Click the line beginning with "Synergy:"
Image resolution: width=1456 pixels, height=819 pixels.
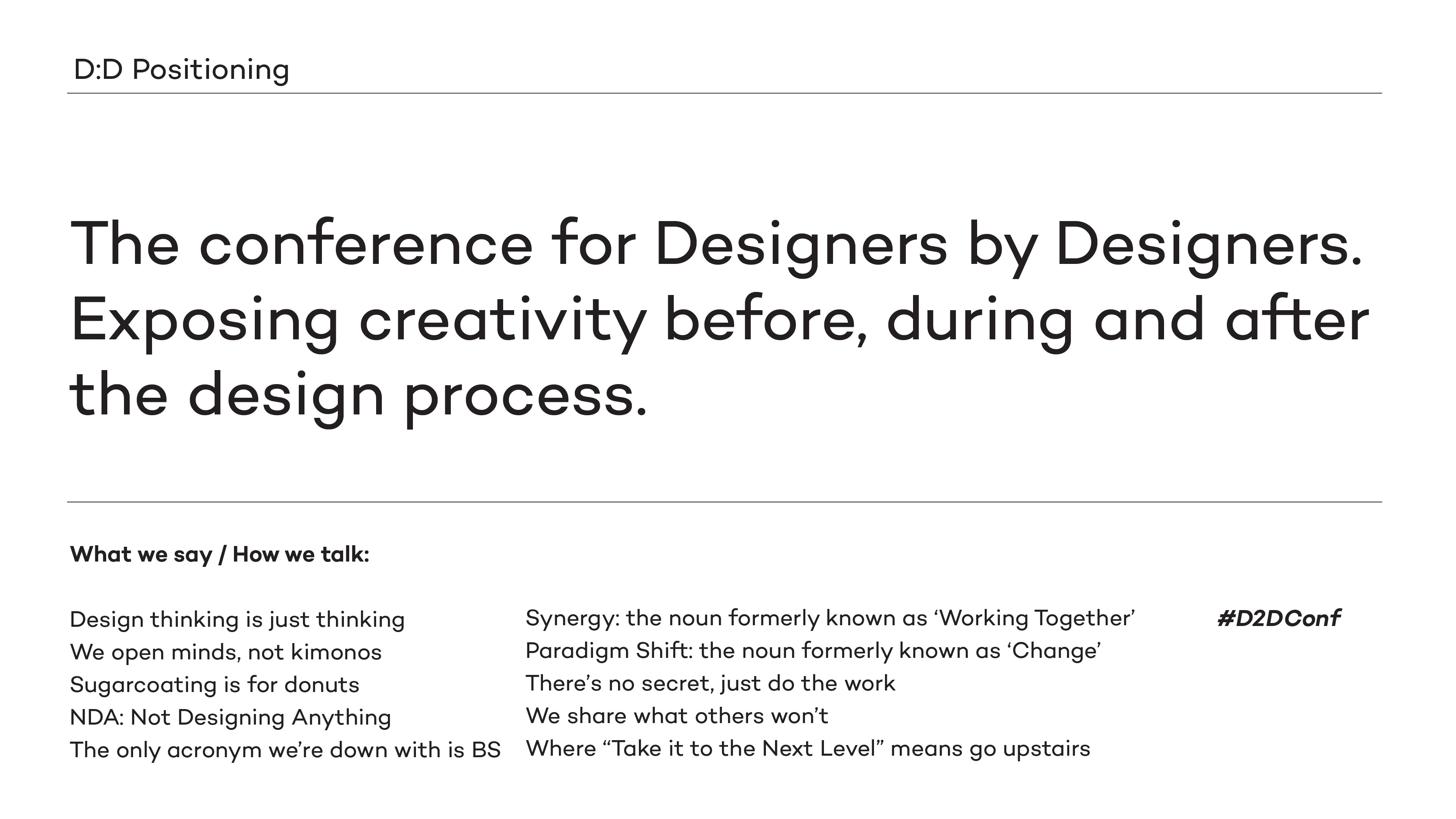pos(830,618)
